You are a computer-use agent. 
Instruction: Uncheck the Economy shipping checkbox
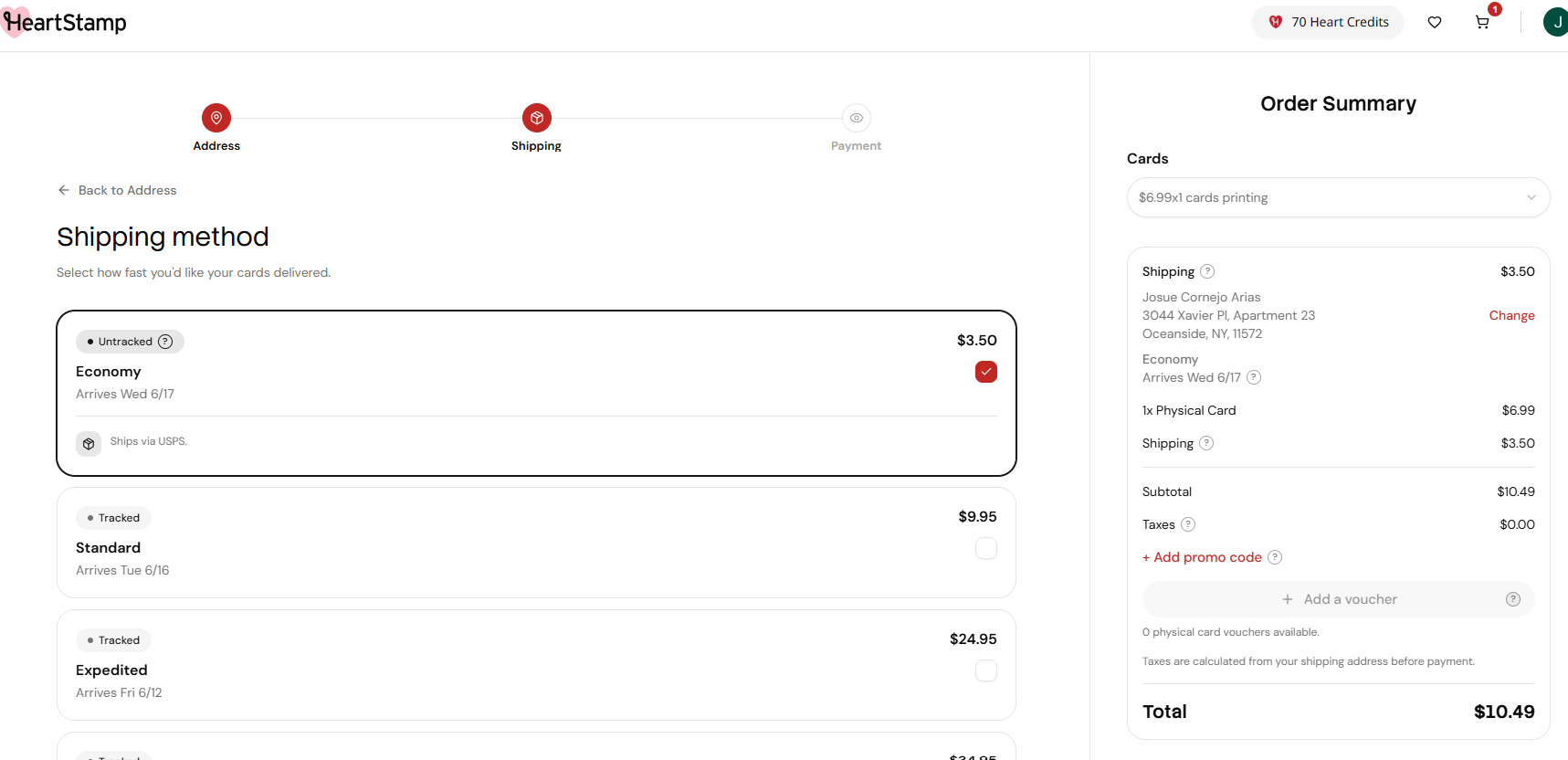[x=986, y=372]
